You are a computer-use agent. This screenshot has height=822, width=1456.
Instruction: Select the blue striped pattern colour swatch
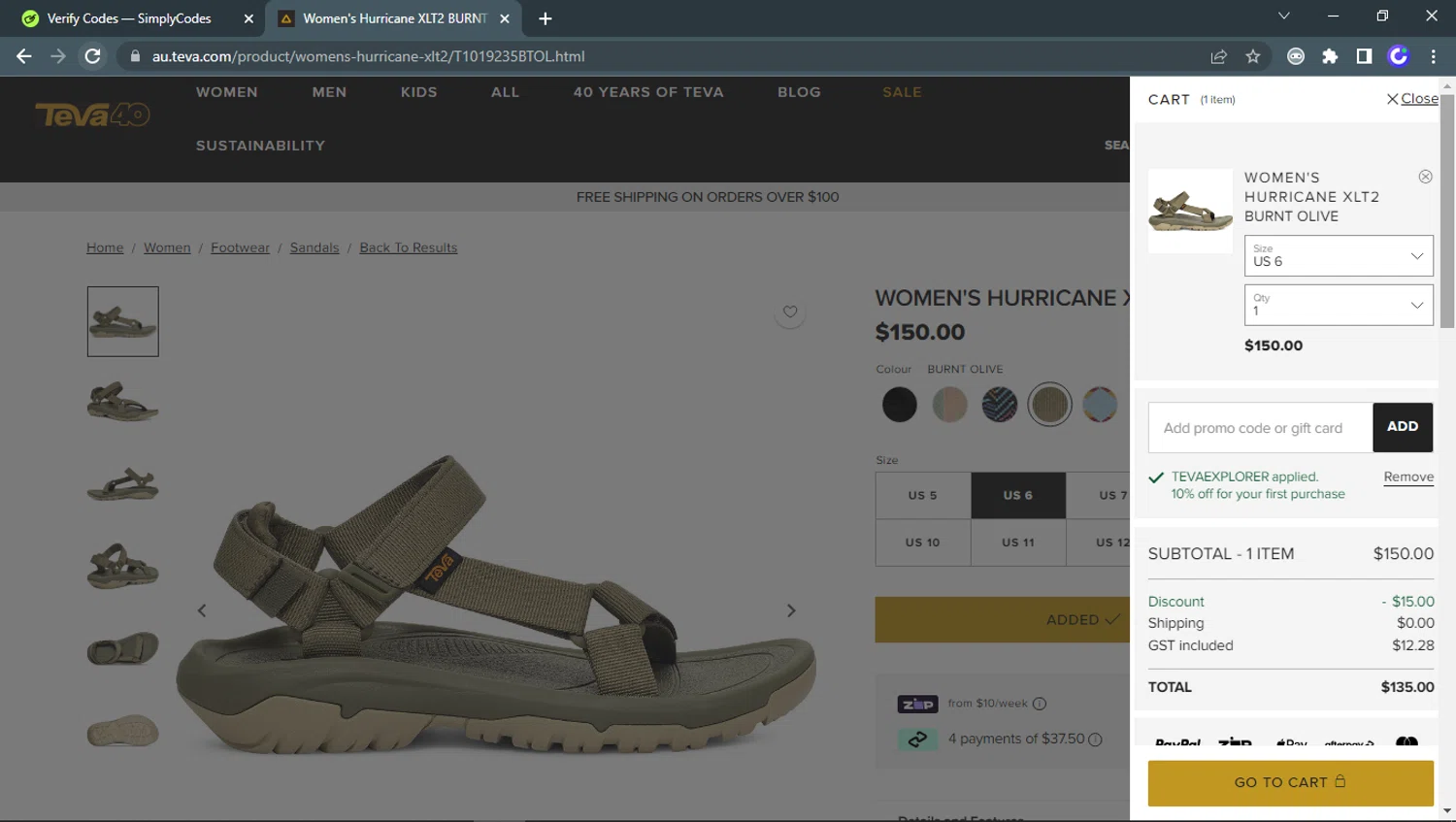point(1000,405)
